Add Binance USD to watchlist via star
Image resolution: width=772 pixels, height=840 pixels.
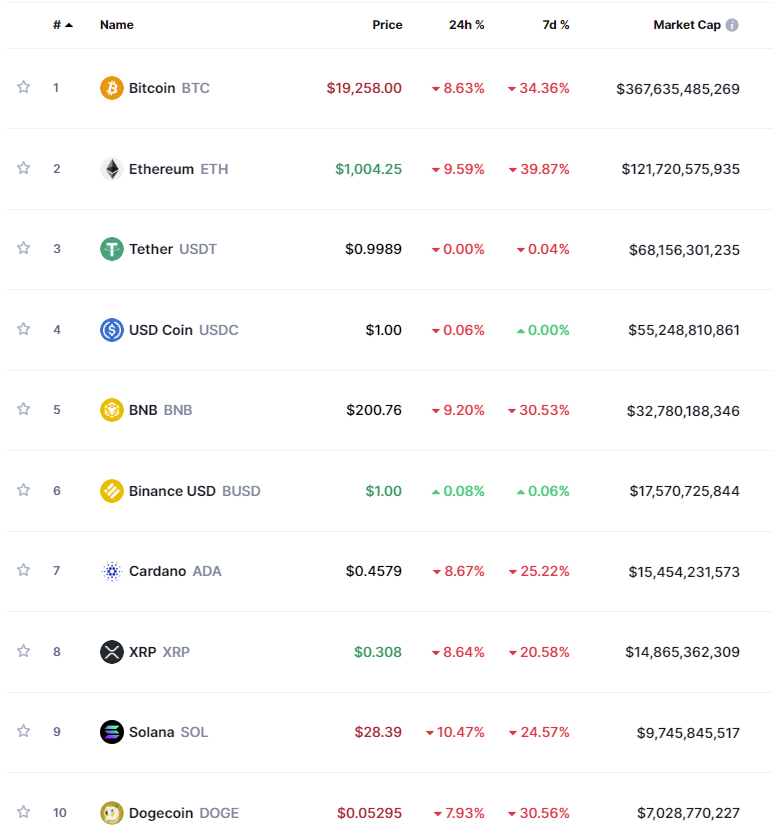[23, 490]
